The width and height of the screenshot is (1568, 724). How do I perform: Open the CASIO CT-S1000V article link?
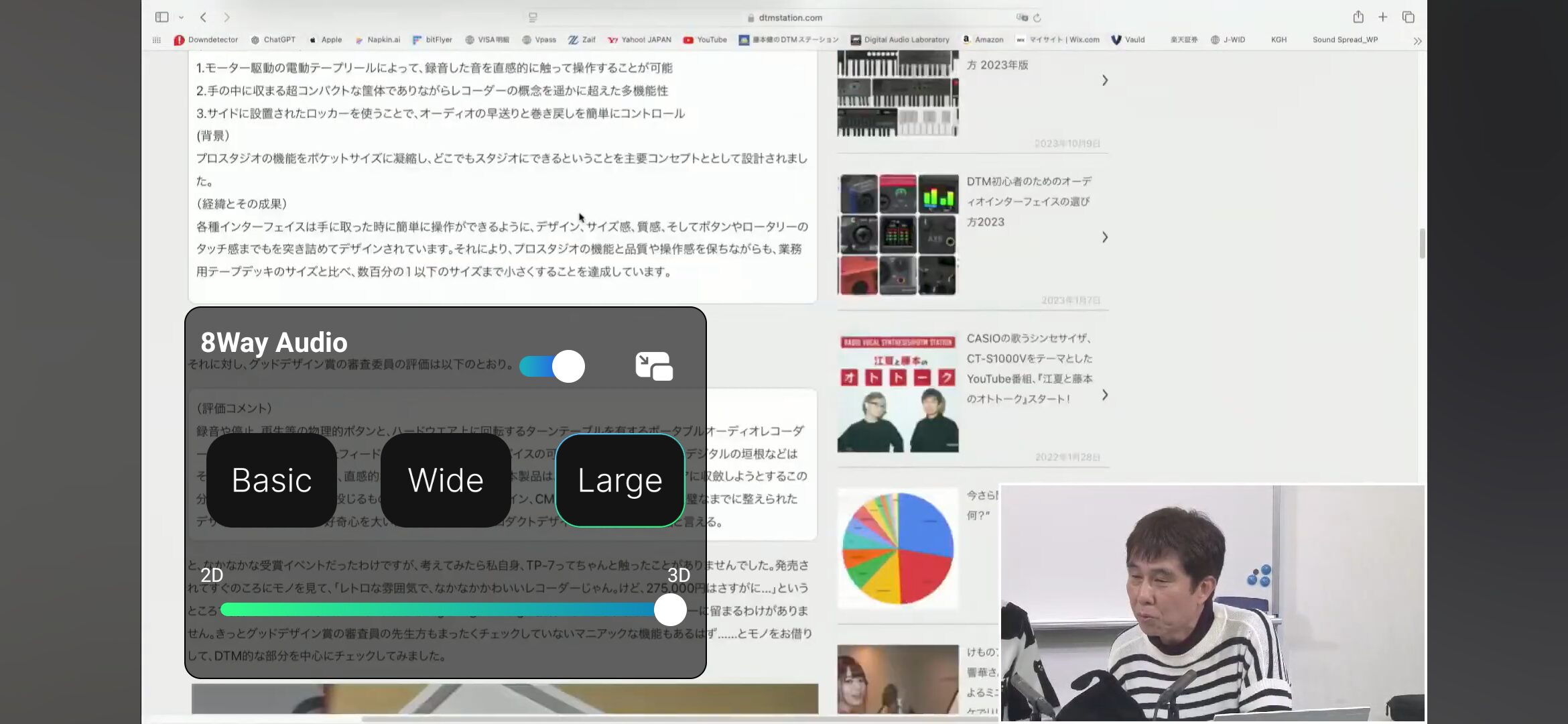click(x=1029, y=369)
